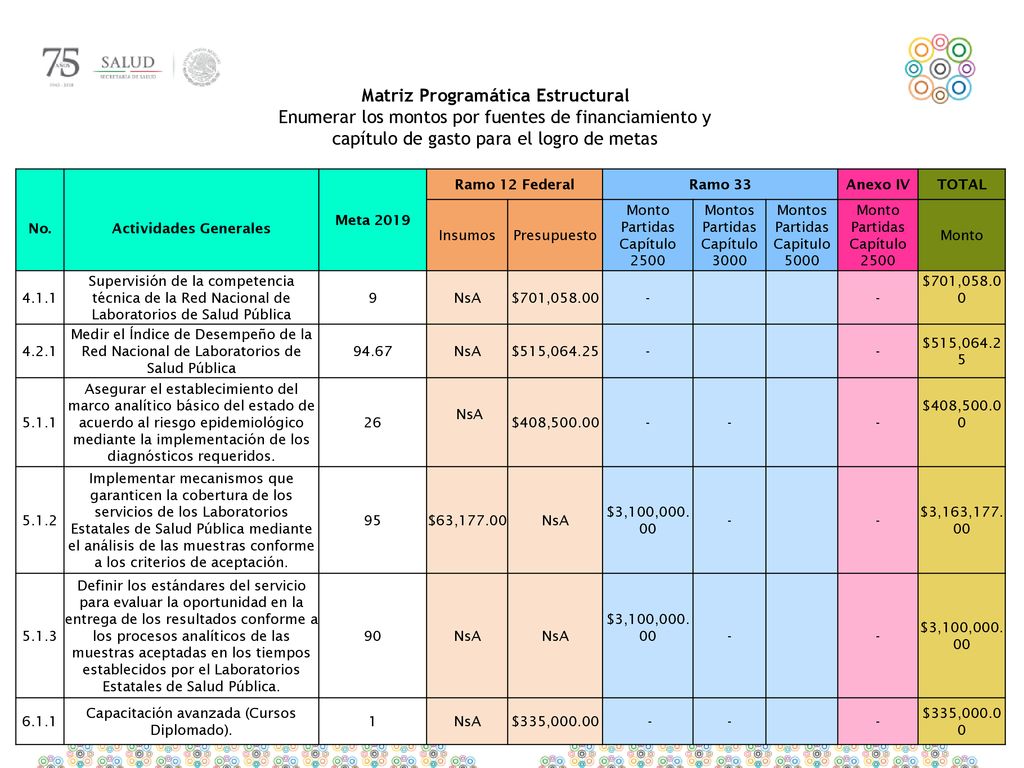
Task: Click activity 'Supervisión de la competencia técnica'
Action: coord(191,298)
